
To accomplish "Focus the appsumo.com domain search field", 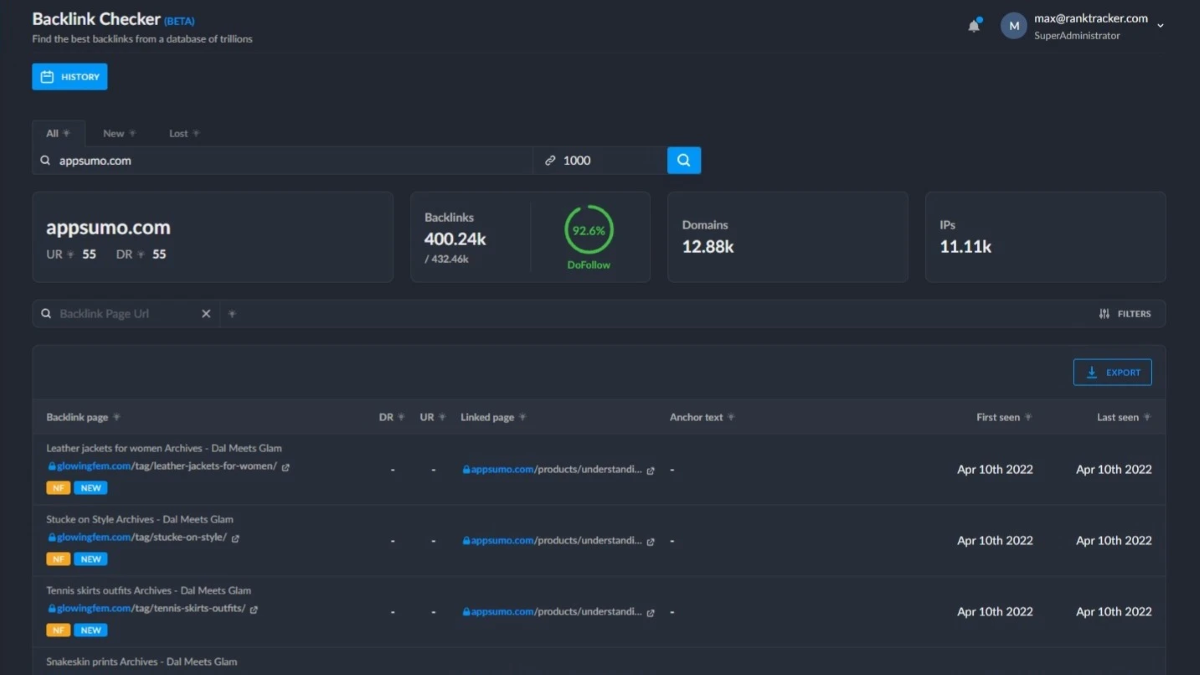I will tap(283, 160).
